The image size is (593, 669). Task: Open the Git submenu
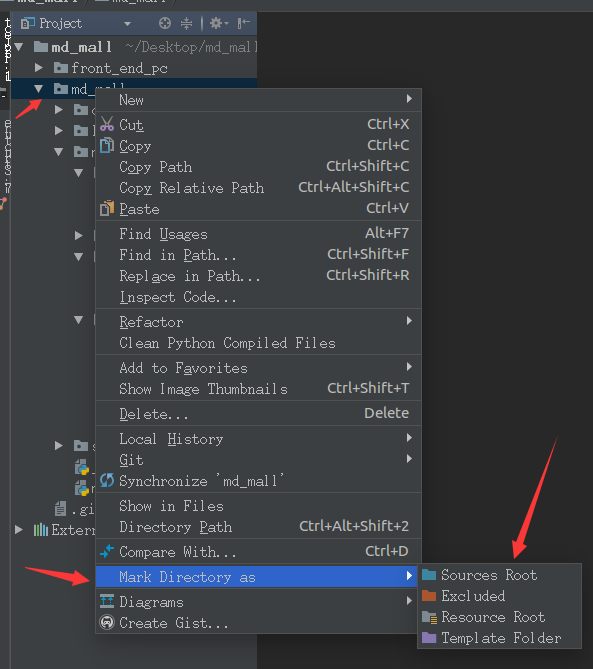tap(259, 460)
